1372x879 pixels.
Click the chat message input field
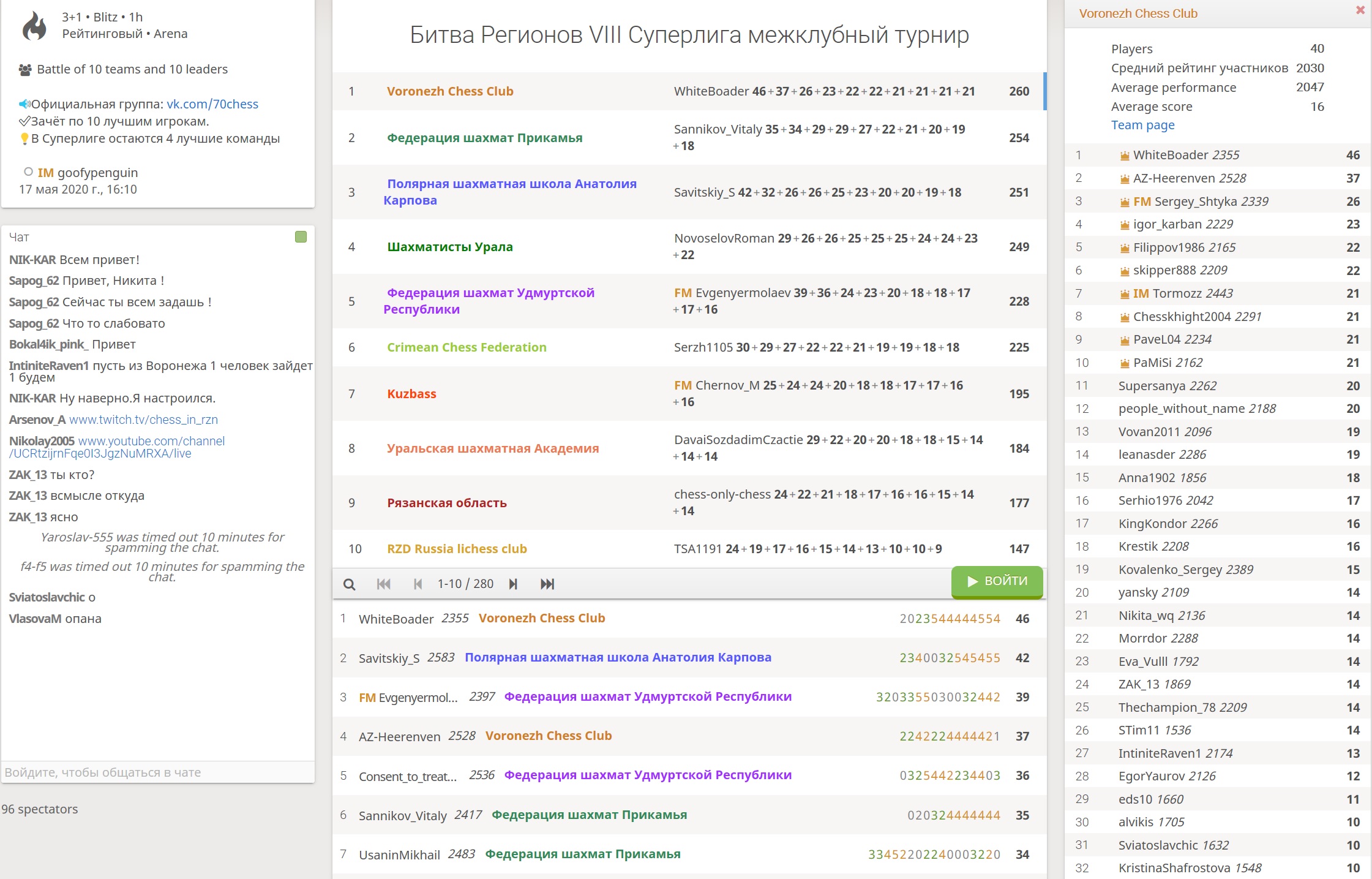[x=158, y=772]
